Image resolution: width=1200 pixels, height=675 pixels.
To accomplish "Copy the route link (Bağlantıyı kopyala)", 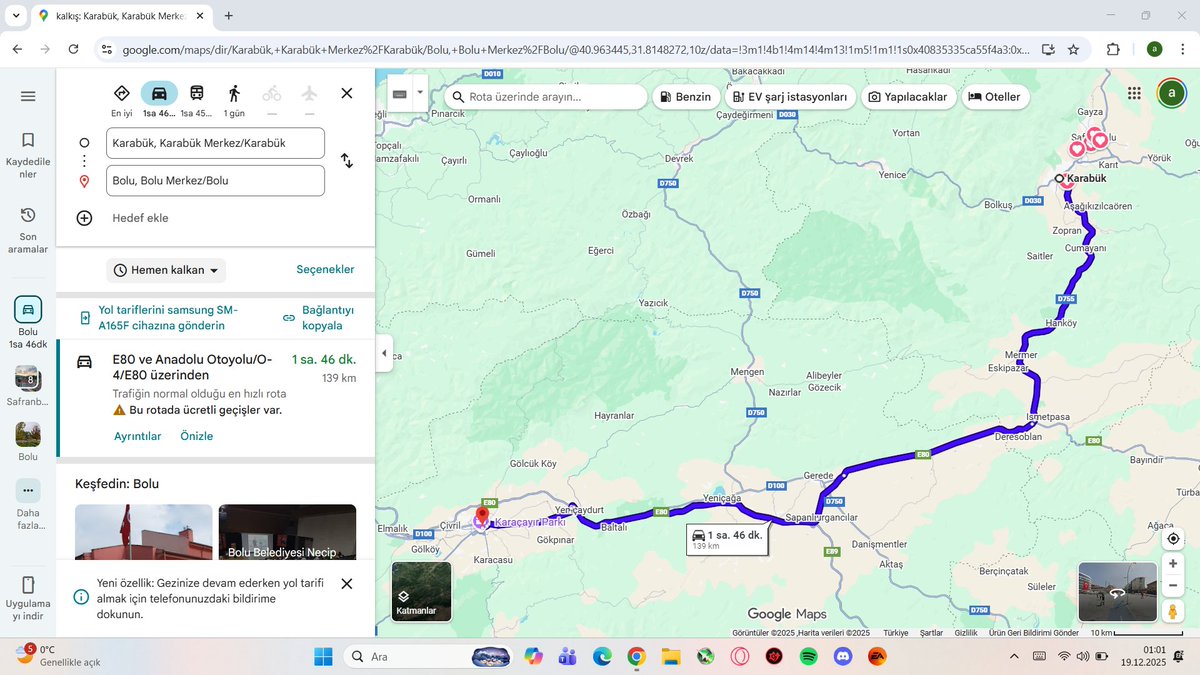I will (318, 318).
